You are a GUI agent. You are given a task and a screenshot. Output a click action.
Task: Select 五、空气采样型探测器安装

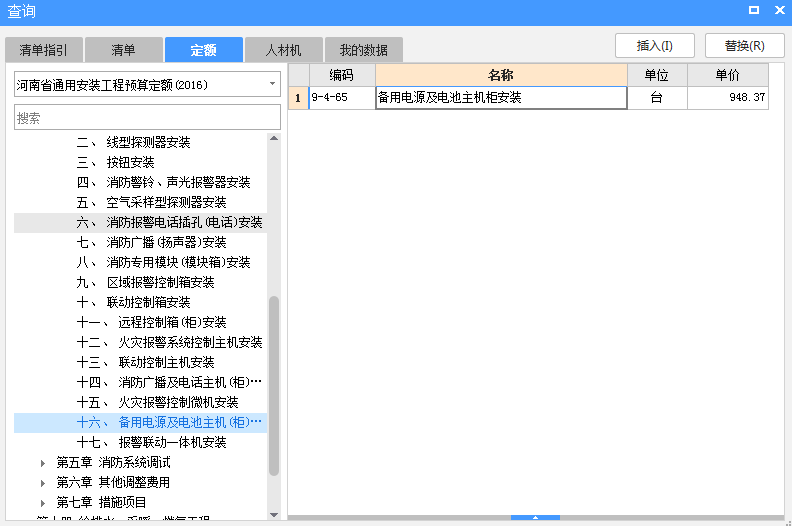(x=151, y=203)
